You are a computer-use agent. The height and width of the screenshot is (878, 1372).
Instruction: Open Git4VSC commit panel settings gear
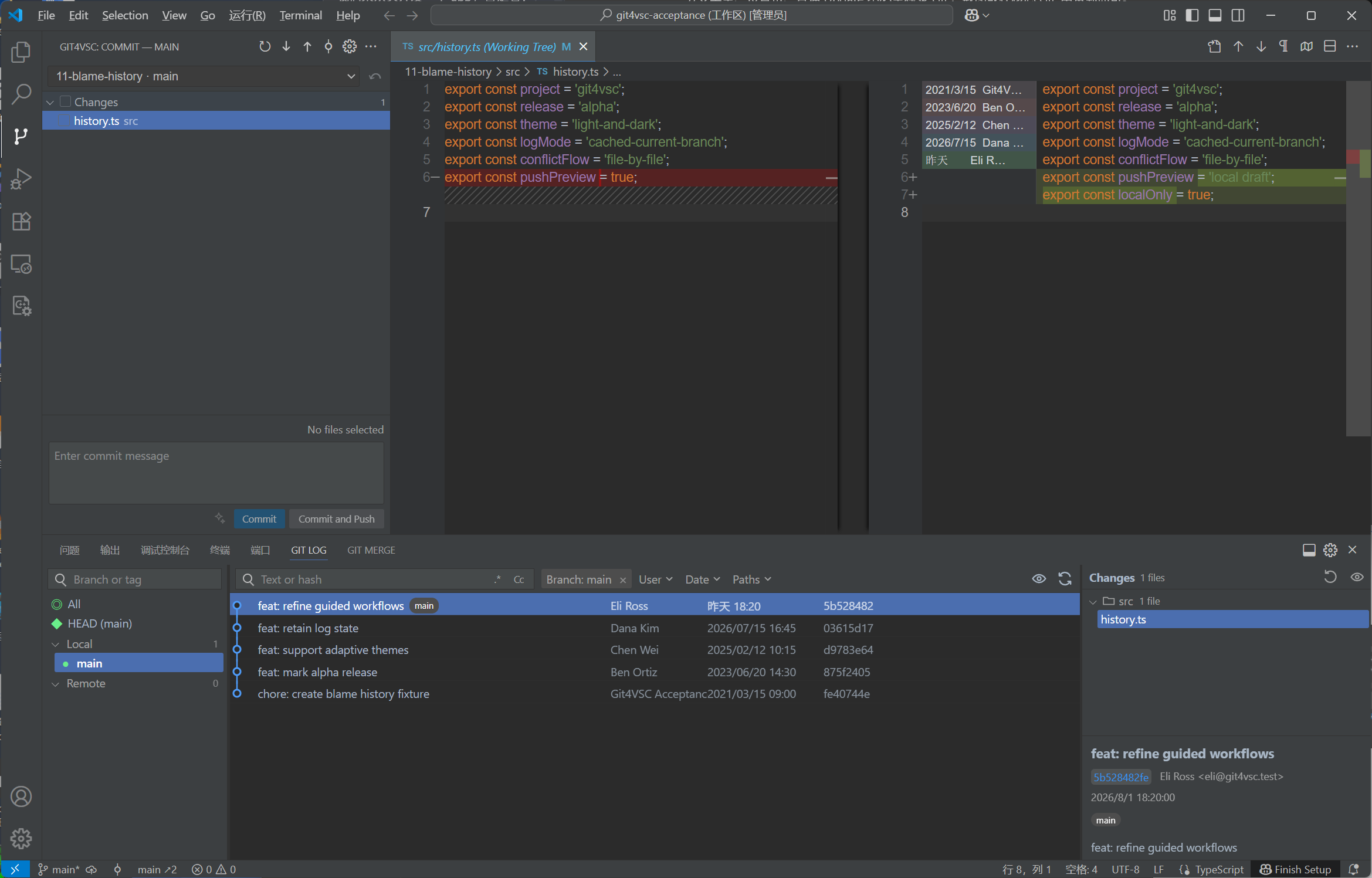click(350, 46)
